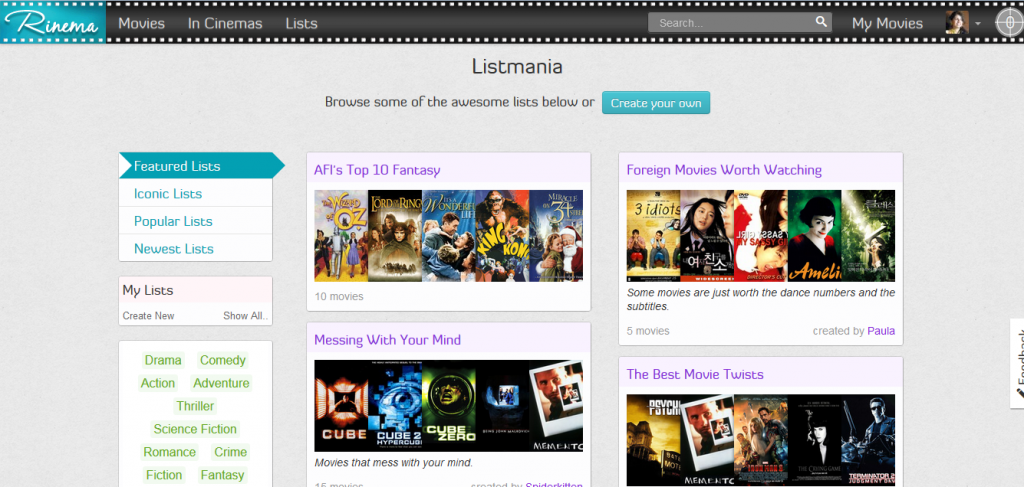Open the user avatar picture
This screenshot has height=487, width=1024.
(957, 23)
